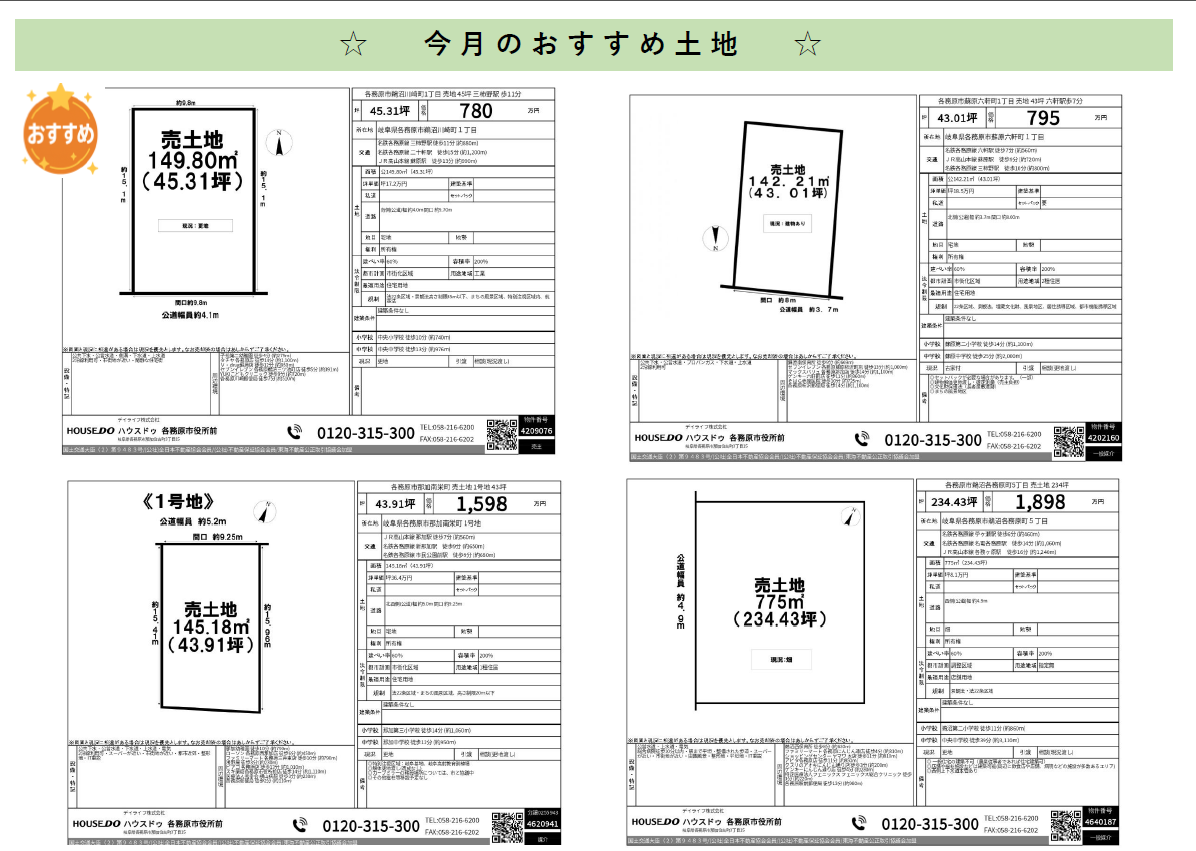Click the north compass in the 1号地 listing

[x=263, y=515]
